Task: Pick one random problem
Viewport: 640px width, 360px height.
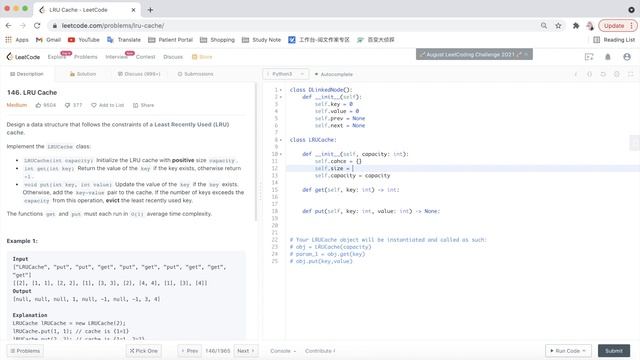Action: 144,351
